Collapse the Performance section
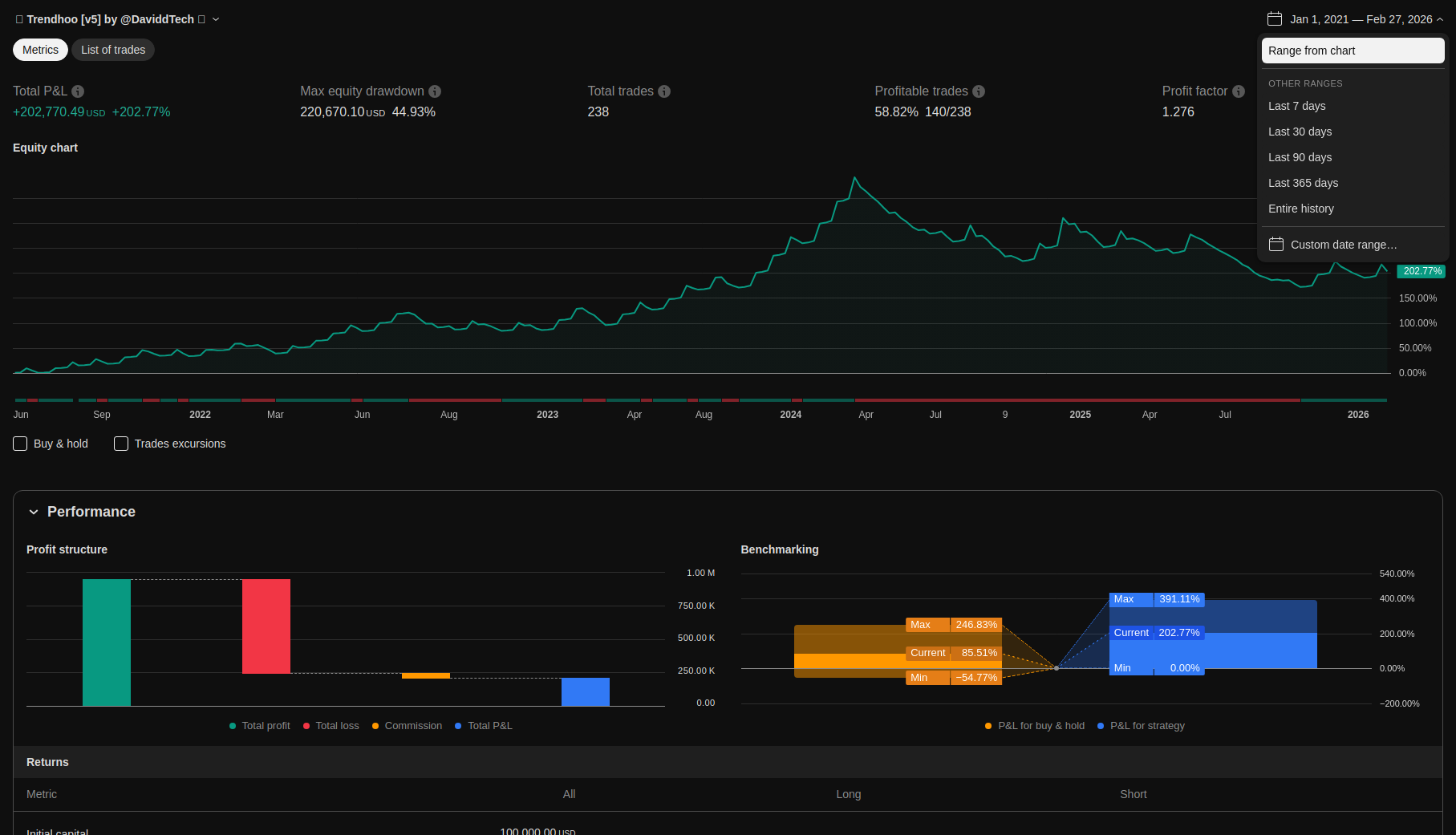This screenshot has width=1456, height=835. tap(34, 512)
